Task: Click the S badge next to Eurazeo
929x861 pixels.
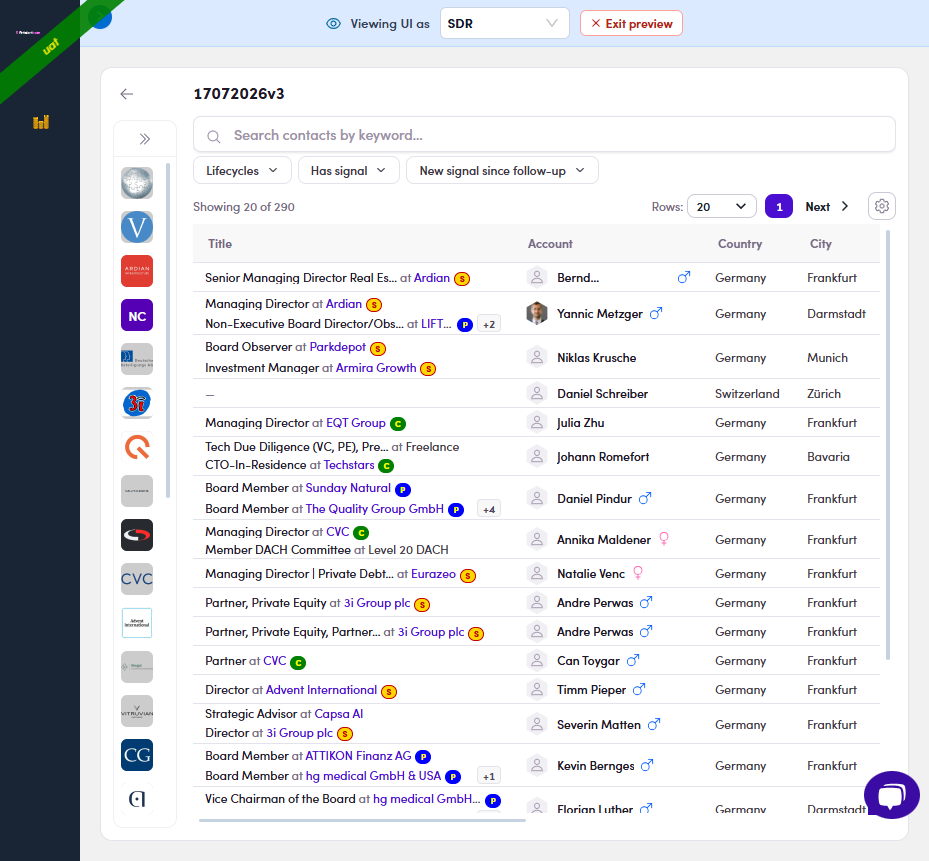Action: pyautogui.click(x=468, y=575)
